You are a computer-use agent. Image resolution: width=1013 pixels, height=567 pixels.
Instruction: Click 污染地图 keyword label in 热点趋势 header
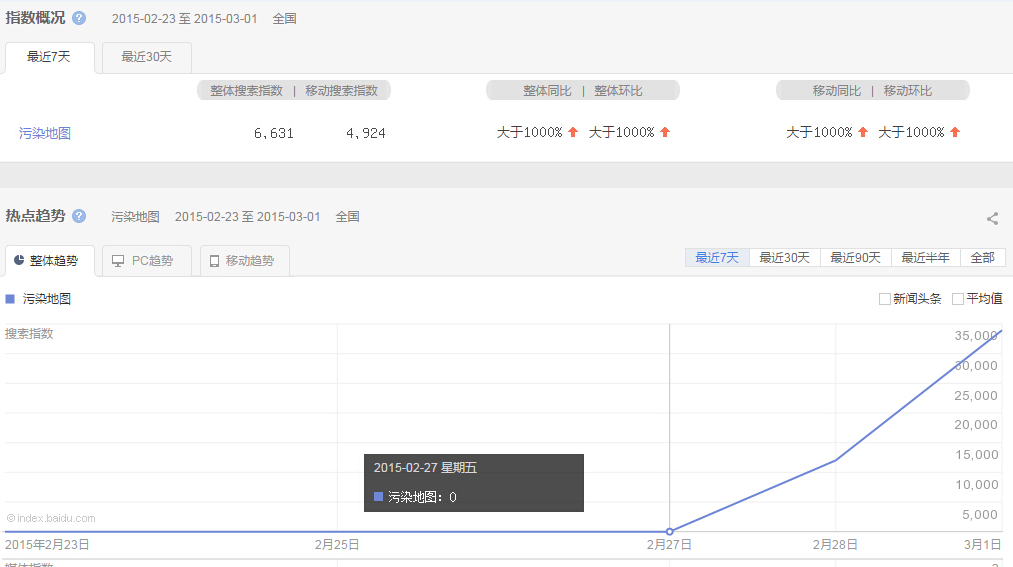[135, 216]
